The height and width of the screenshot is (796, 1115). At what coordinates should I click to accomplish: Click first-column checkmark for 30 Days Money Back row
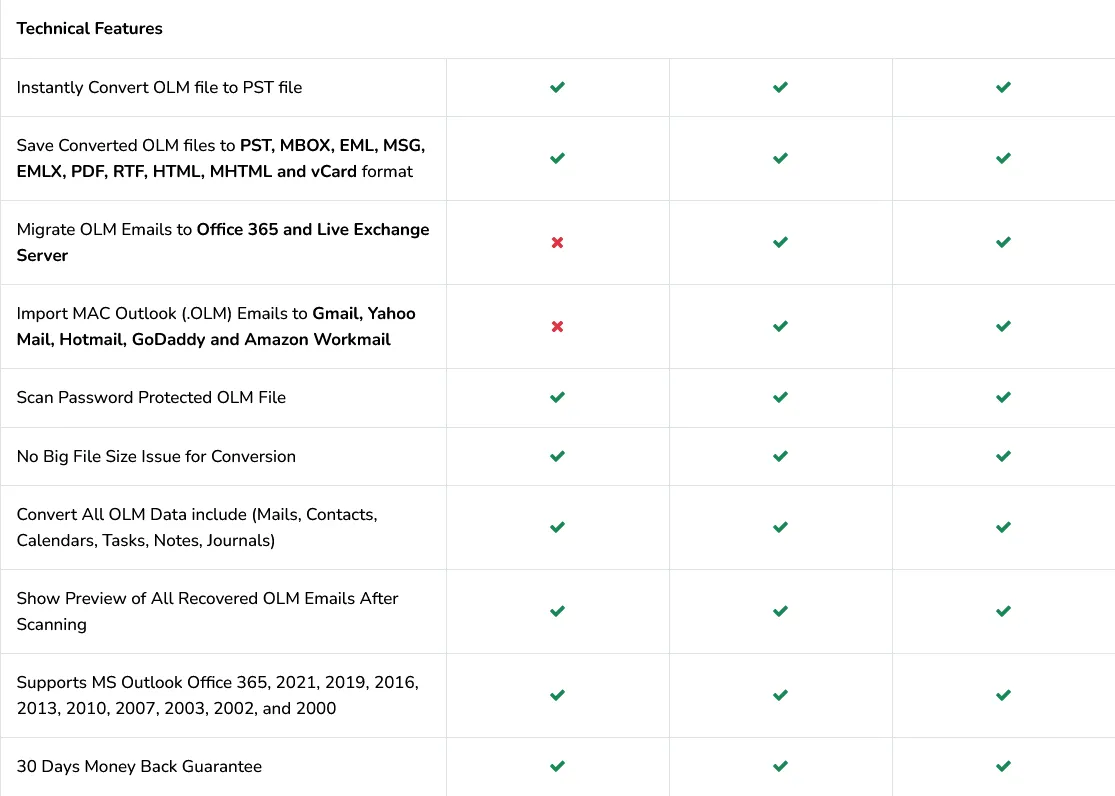[557, 766]
